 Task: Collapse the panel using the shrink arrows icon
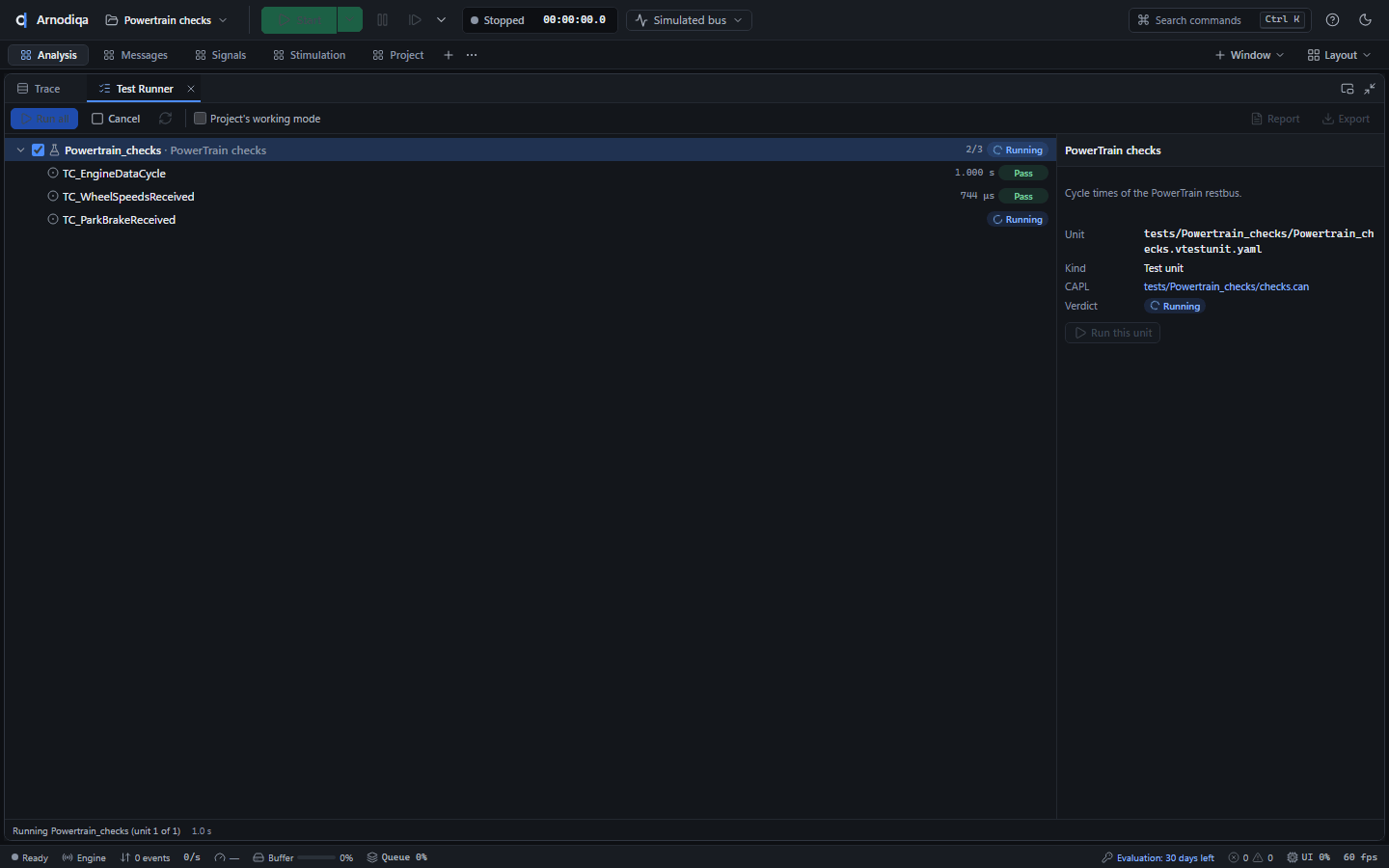[1370, 89]
